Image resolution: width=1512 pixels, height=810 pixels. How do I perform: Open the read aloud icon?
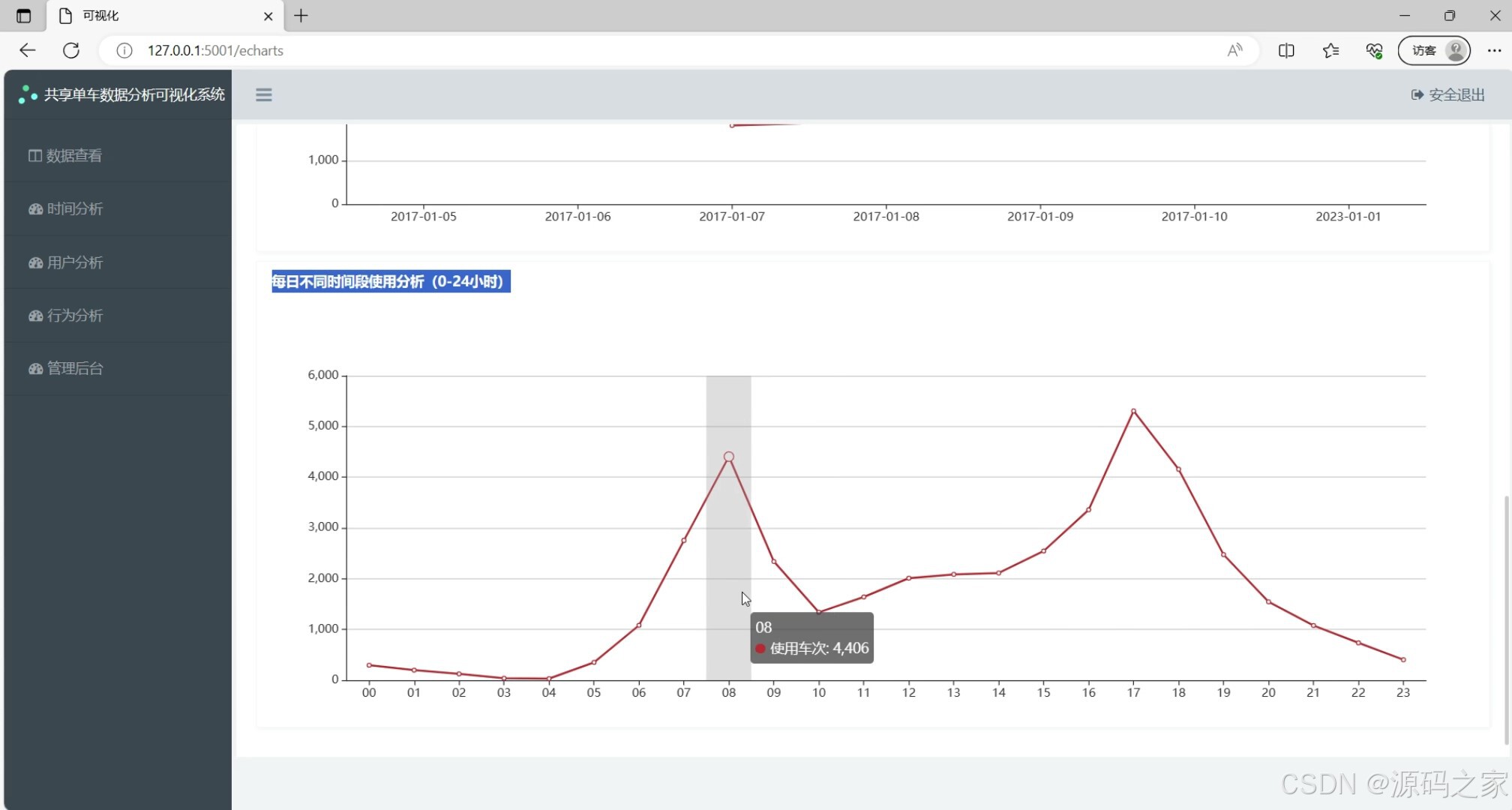click(x=1234, y=50)
